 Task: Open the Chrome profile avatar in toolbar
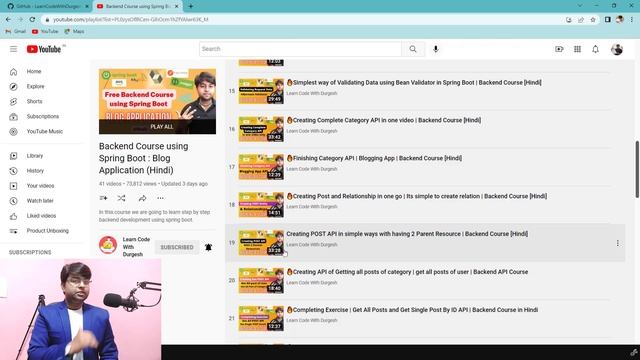click(x=620, y=20)
